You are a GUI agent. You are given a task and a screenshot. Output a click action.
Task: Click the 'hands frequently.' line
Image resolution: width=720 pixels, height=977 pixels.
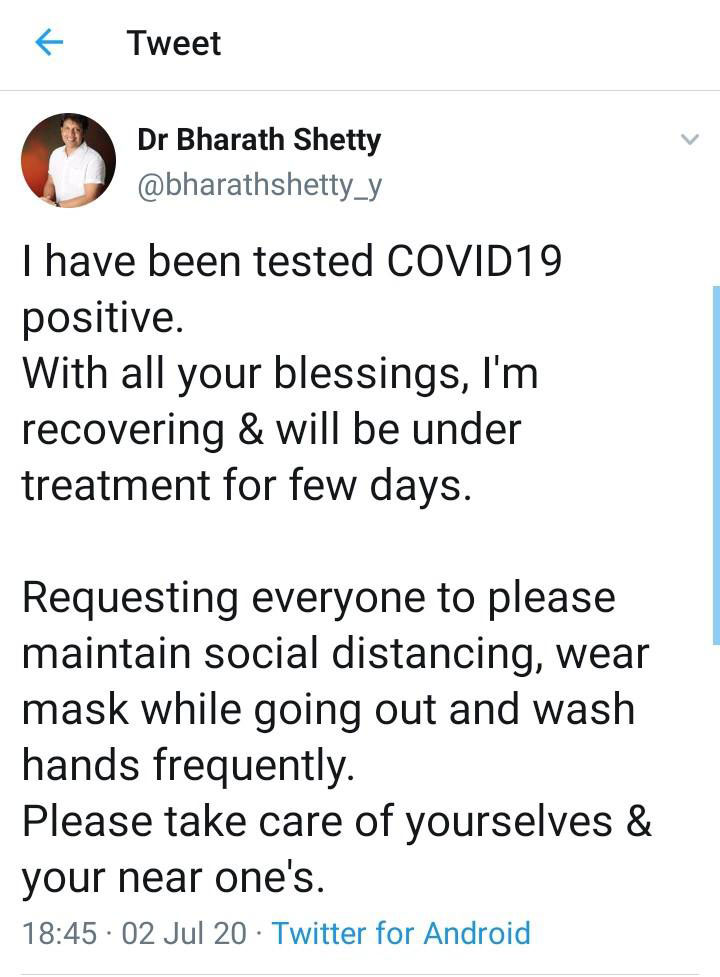pos(188,766)
